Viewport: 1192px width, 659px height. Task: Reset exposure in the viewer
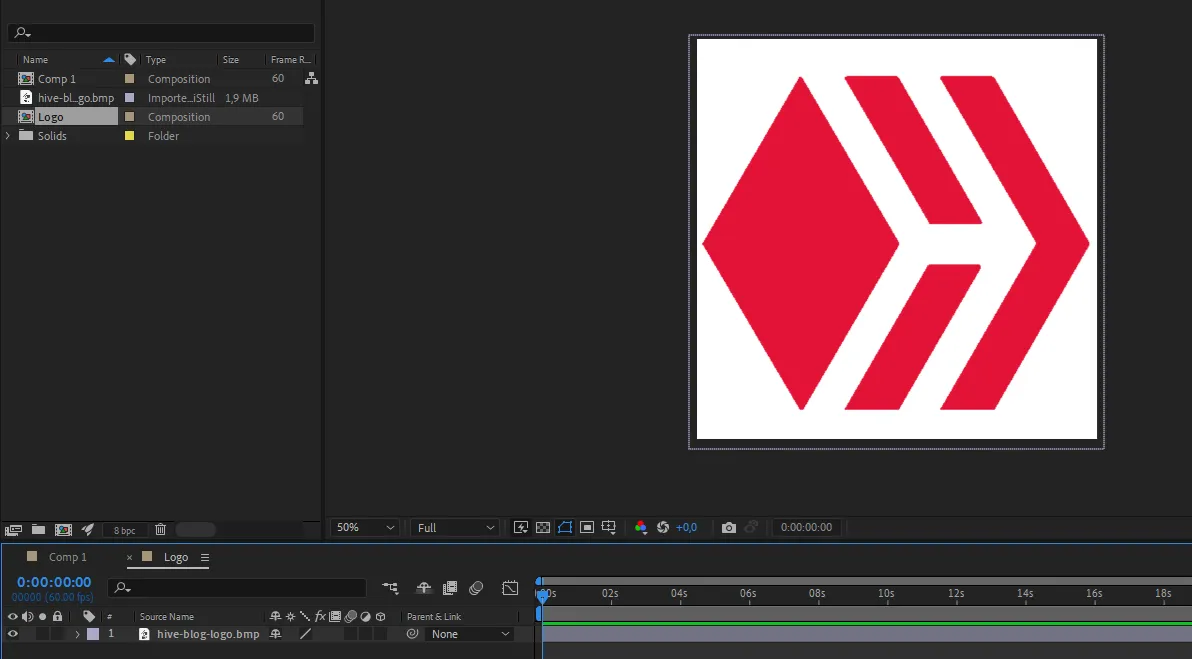point(663,528)
